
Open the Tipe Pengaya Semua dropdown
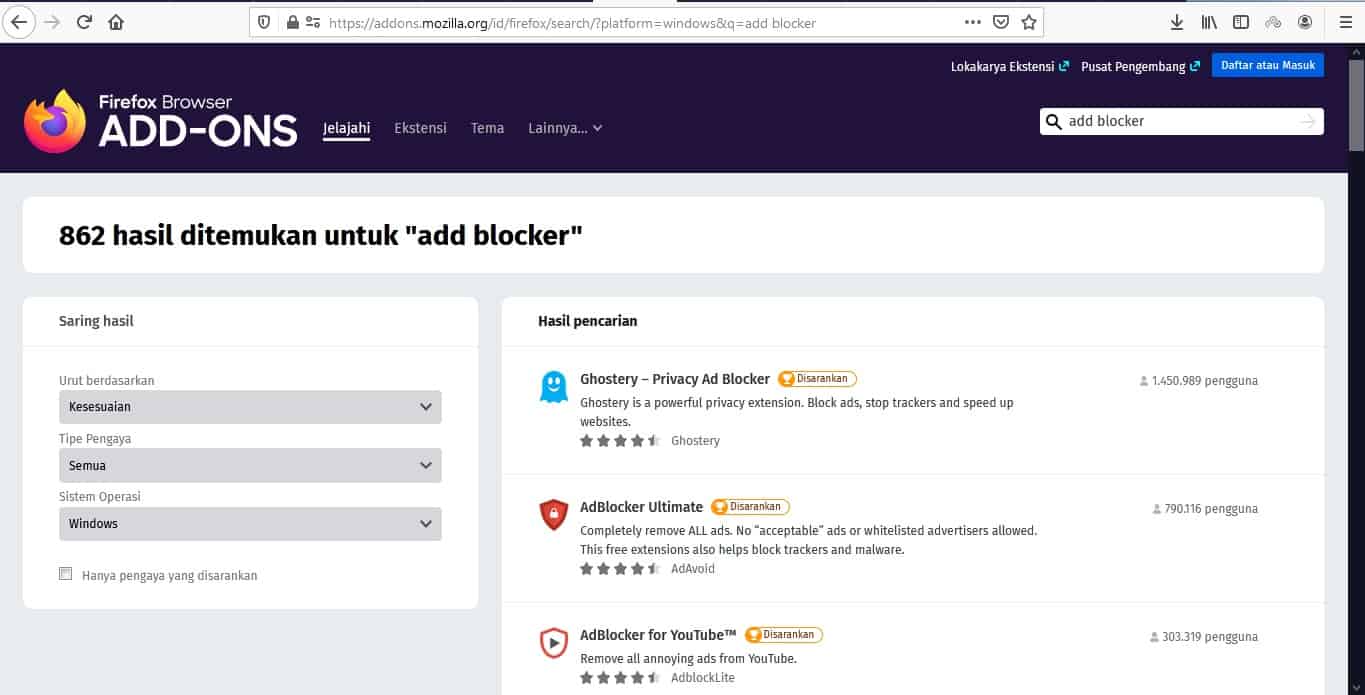(x=250, y=465)
